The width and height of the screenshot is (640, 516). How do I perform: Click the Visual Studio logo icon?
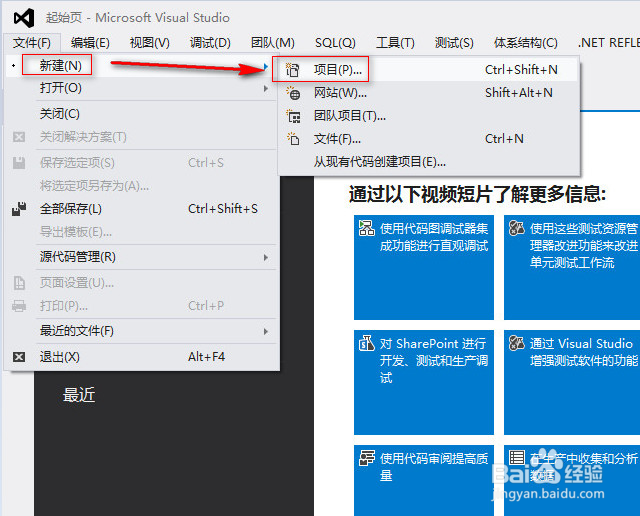tap(24, 18)
